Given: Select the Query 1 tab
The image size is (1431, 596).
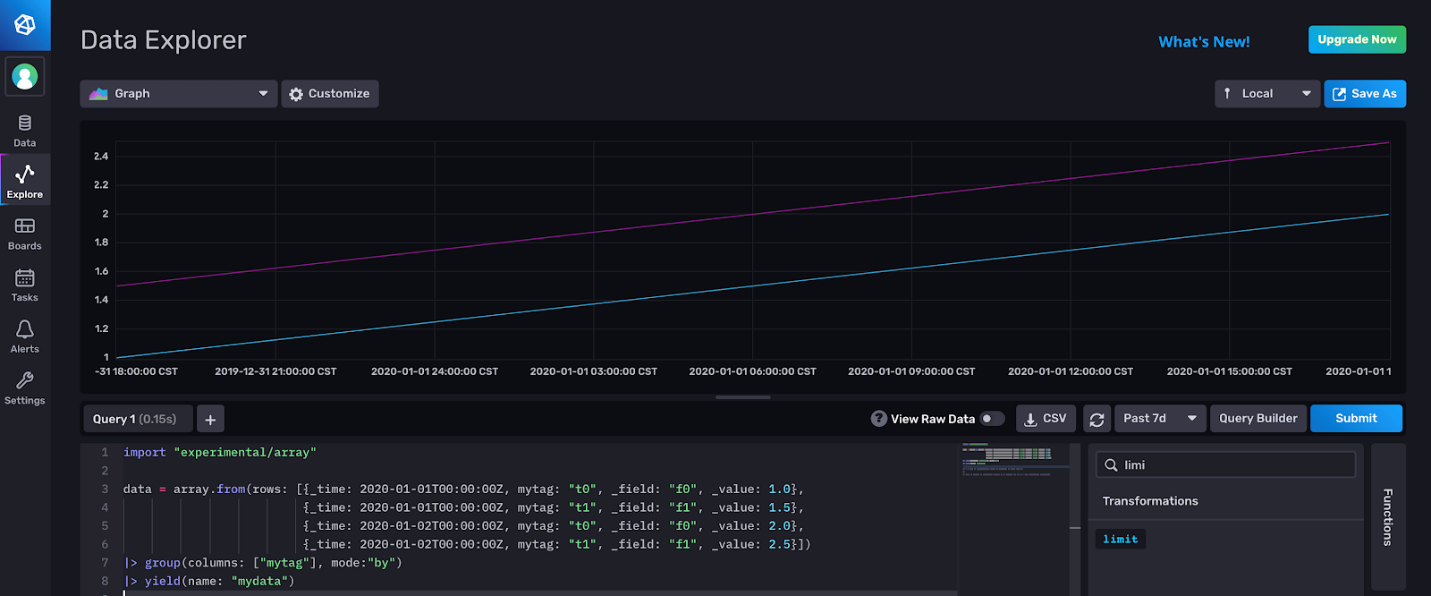Looking at the screenshot, I should [x=137, y=418].
